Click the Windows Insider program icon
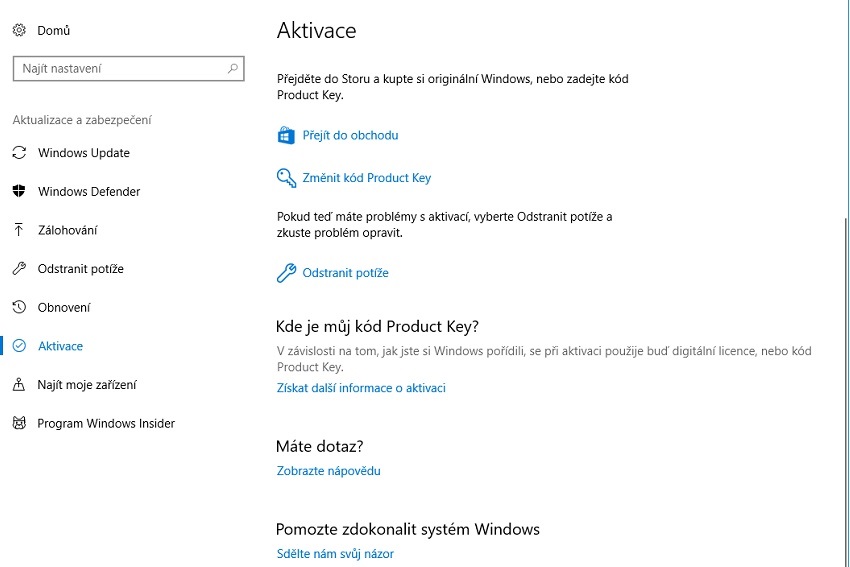850x567 pixels. pyautogui.click(x=18, y=424)
